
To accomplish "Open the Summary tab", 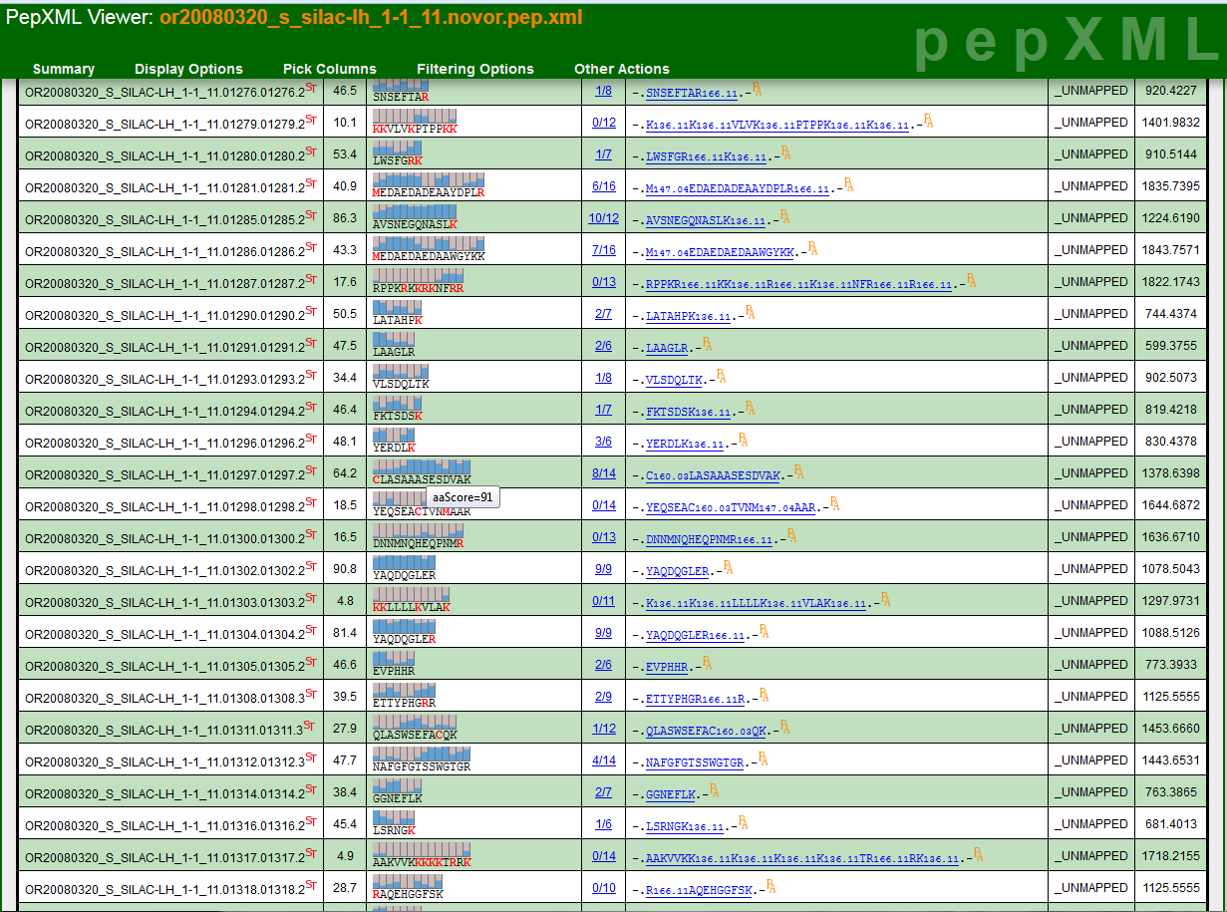I will click(64, 69).
